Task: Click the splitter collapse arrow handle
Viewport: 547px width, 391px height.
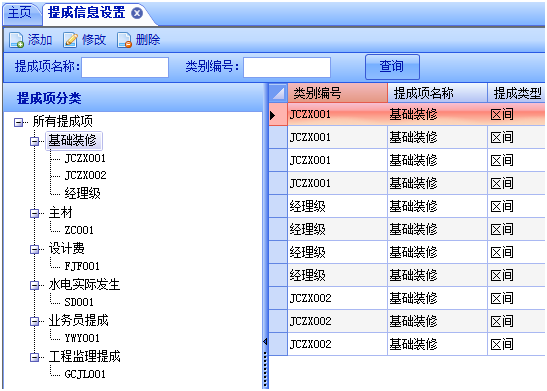Action: (265, 342)
